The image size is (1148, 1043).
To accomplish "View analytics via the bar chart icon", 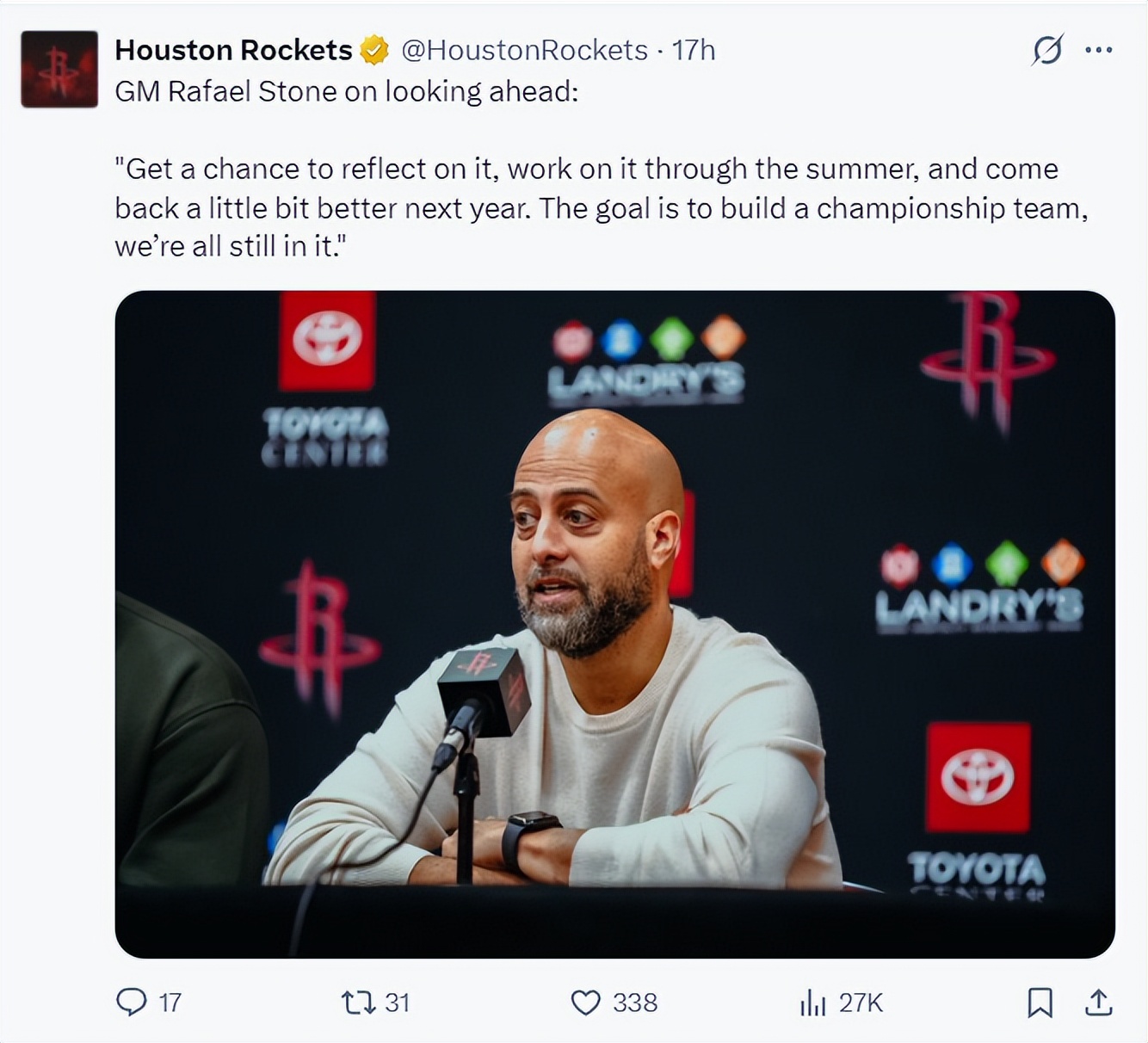I will (812, 1002).
